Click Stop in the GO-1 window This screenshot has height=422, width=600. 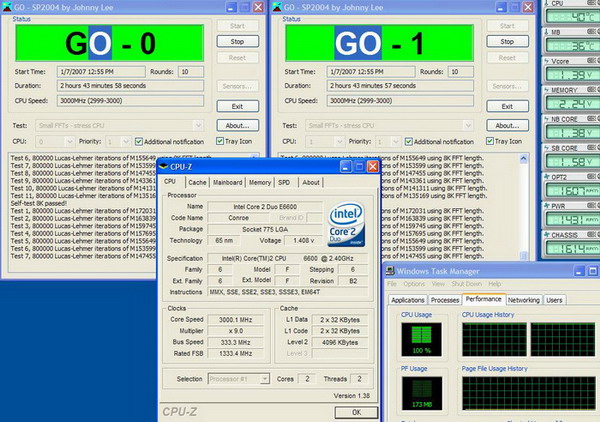pos(507,41)
